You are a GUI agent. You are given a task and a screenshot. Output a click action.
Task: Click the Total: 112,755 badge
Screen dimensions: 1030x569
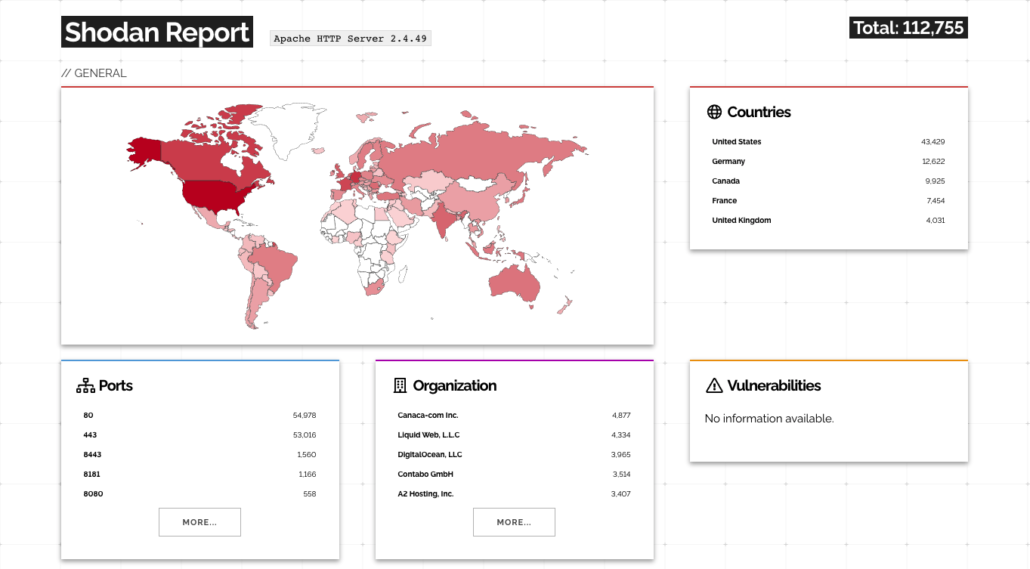(x=908, y=28)
